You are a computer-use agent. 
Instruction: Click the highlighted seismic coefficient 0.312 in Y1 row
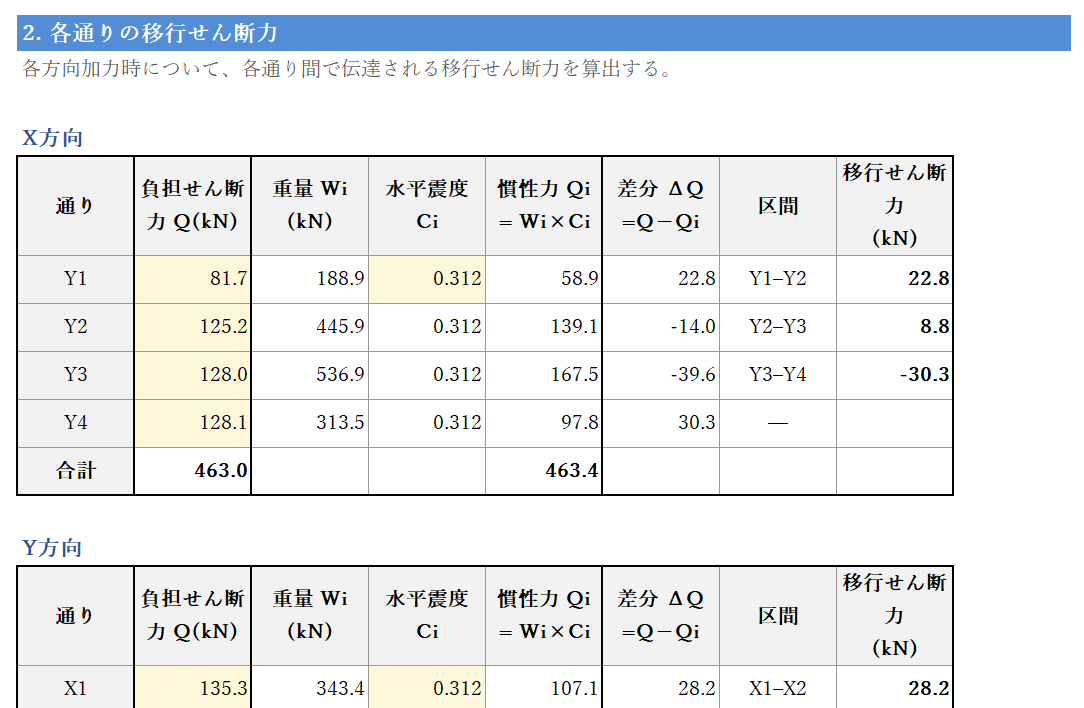click(x=427, y=279)
